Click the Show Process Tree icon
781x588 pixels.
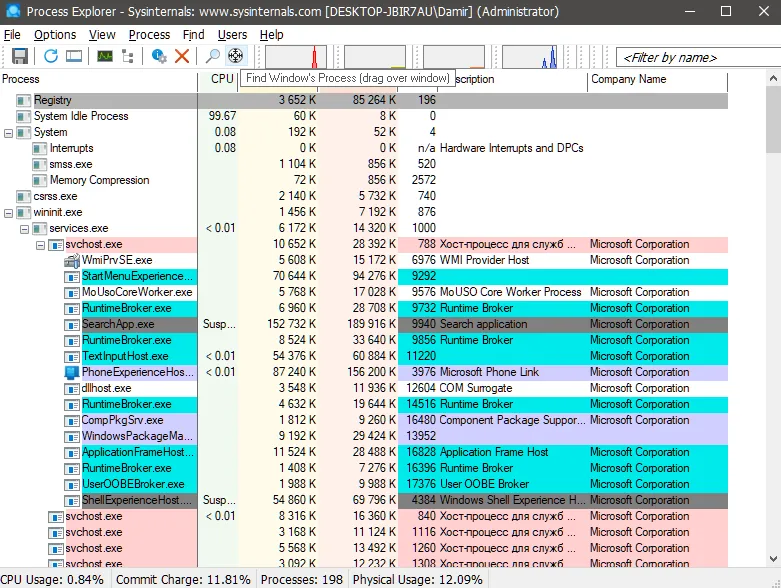tap(128, 56)
